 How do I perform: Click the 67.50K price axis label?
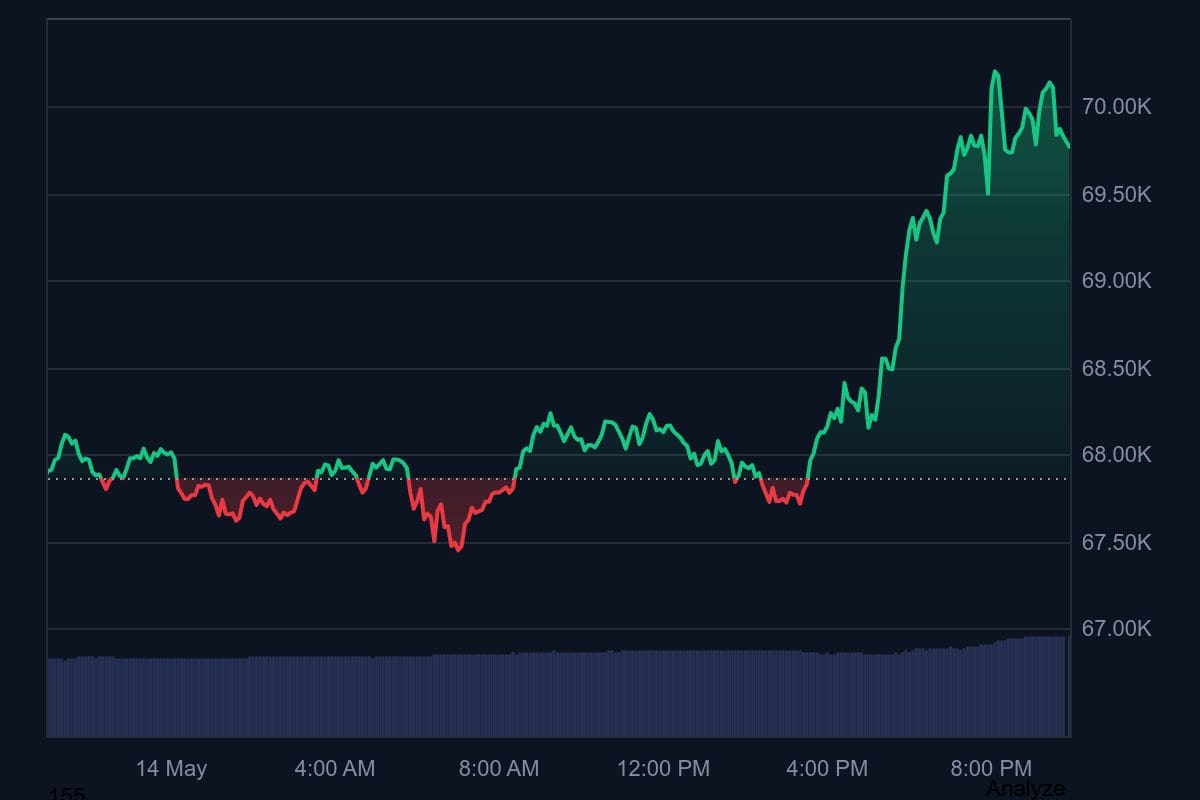point(1117,542)
